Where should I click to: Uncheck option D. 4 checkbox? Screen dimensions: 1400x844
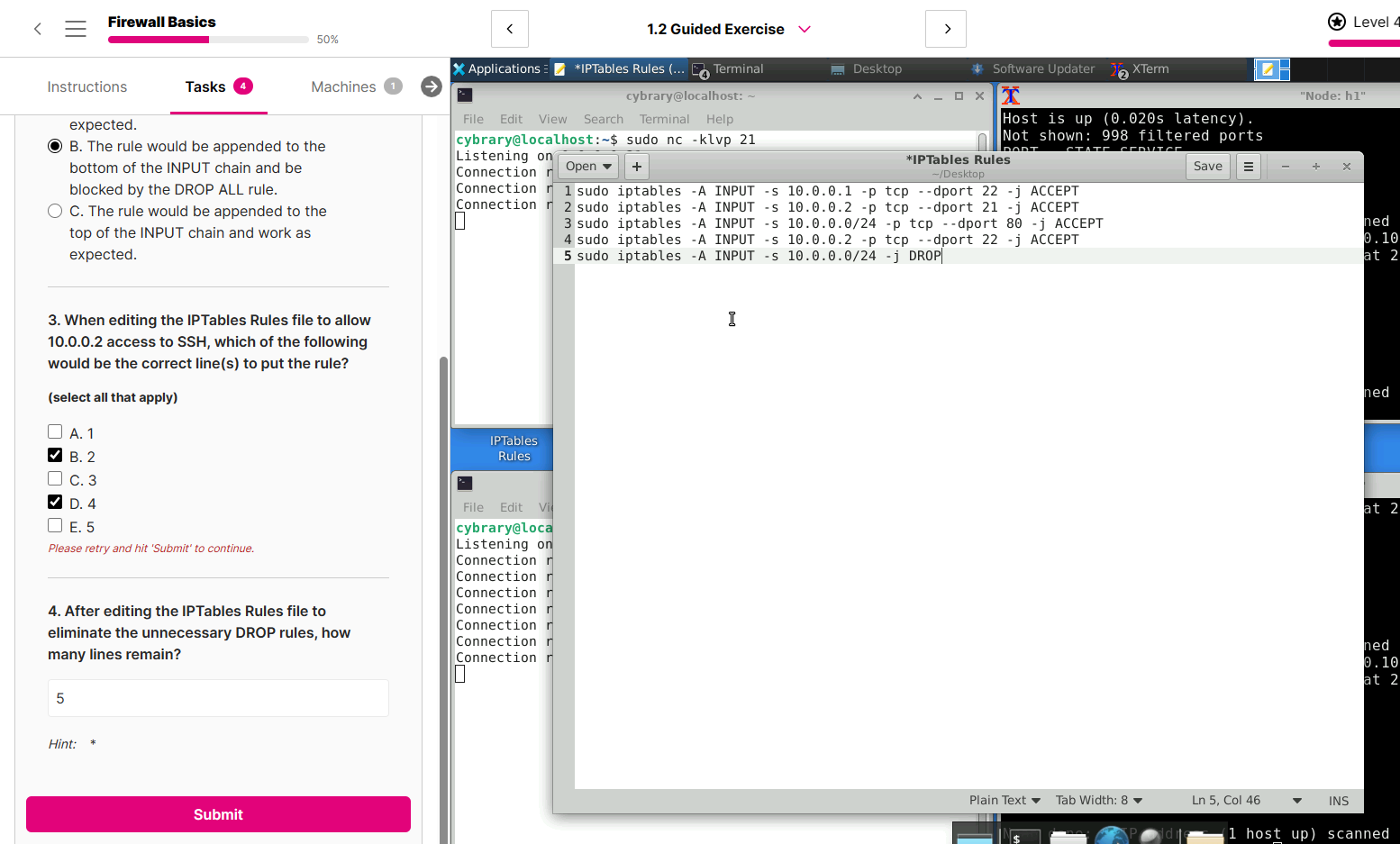(55, 503)
